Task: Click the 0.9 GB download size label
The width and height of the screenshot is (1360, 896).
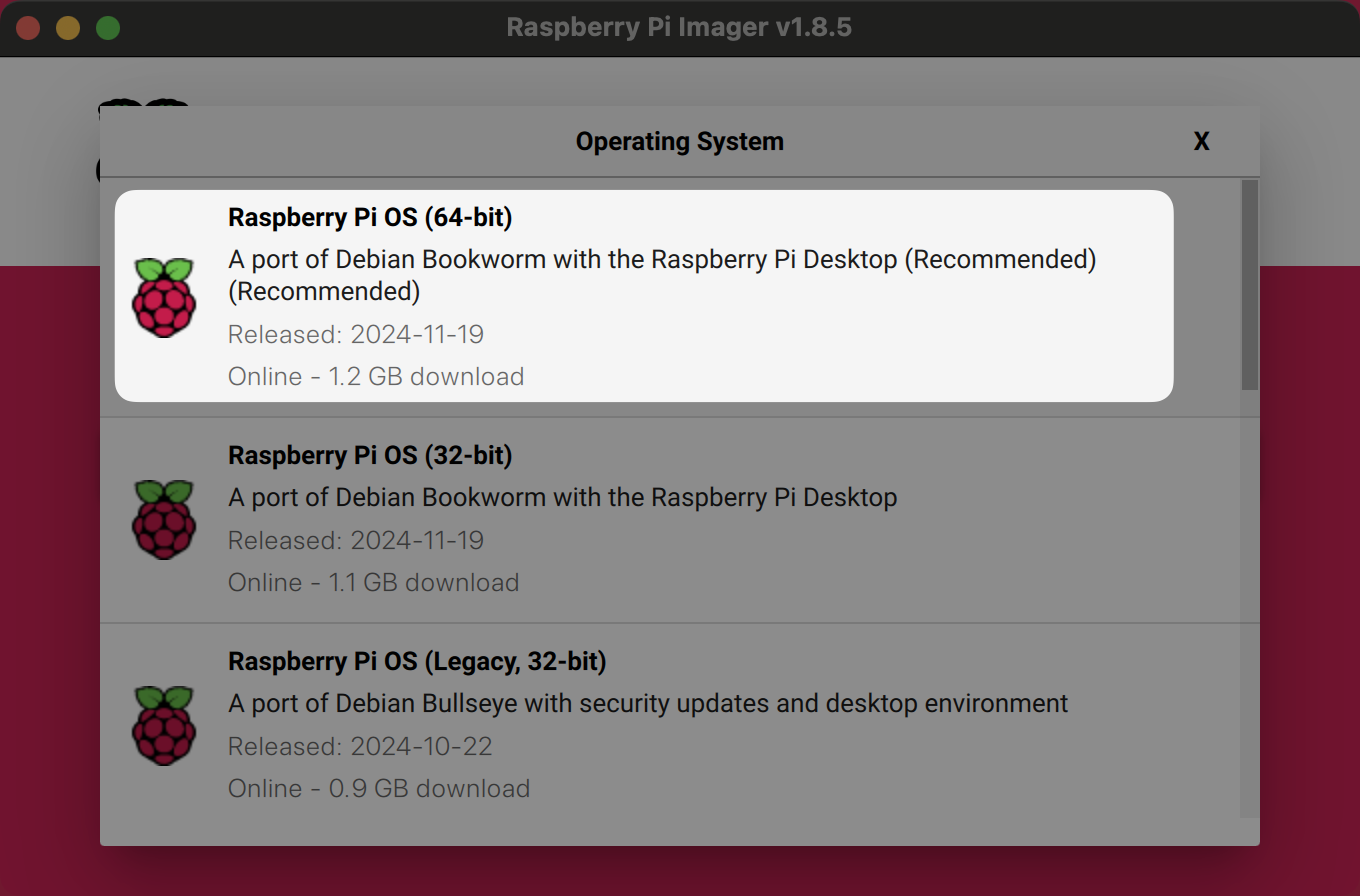Action: pyautogui.click(x=379, y=788)
